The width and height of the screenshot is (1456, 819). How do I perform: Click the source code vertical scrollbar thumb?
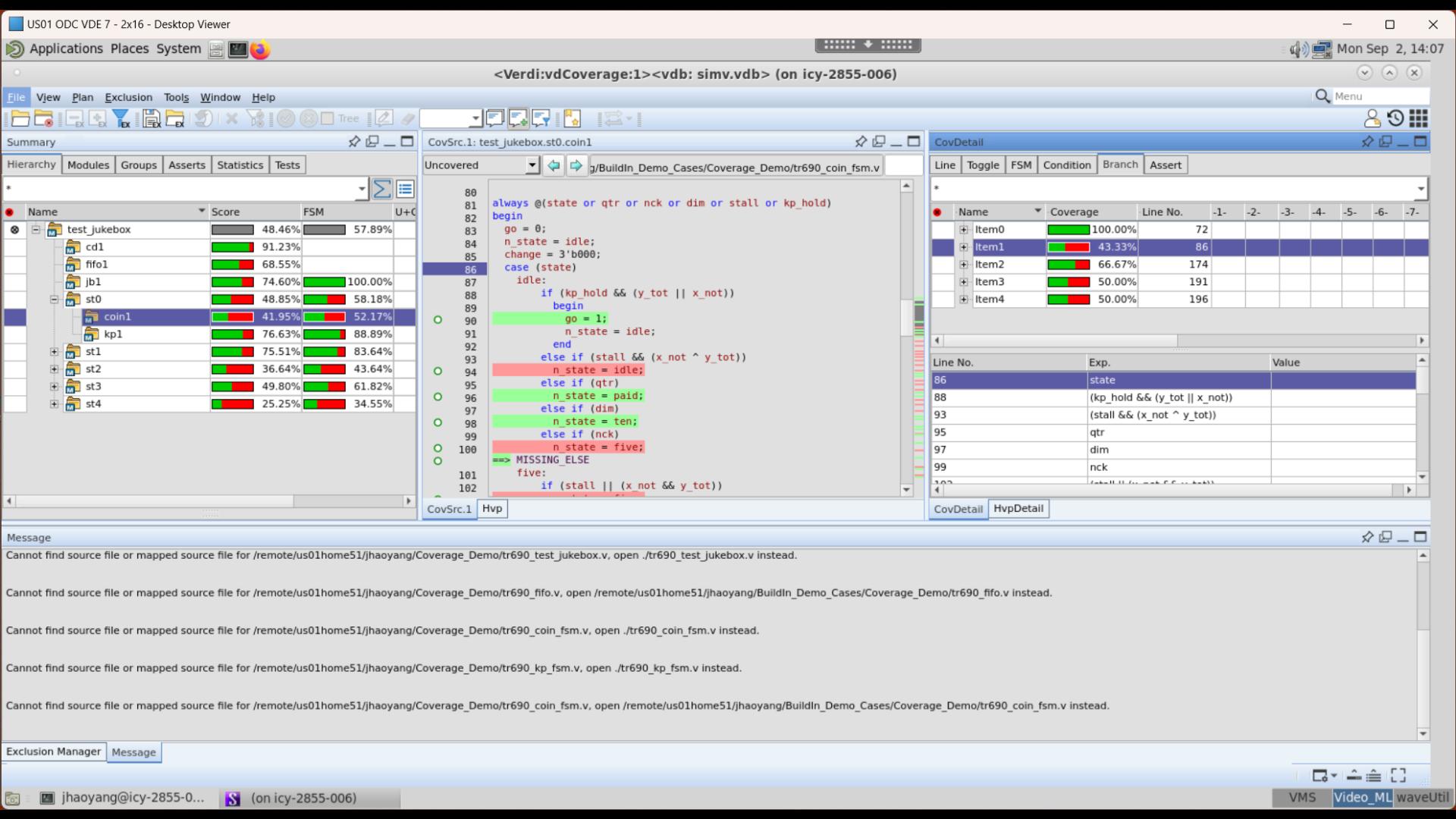point(906,317)
